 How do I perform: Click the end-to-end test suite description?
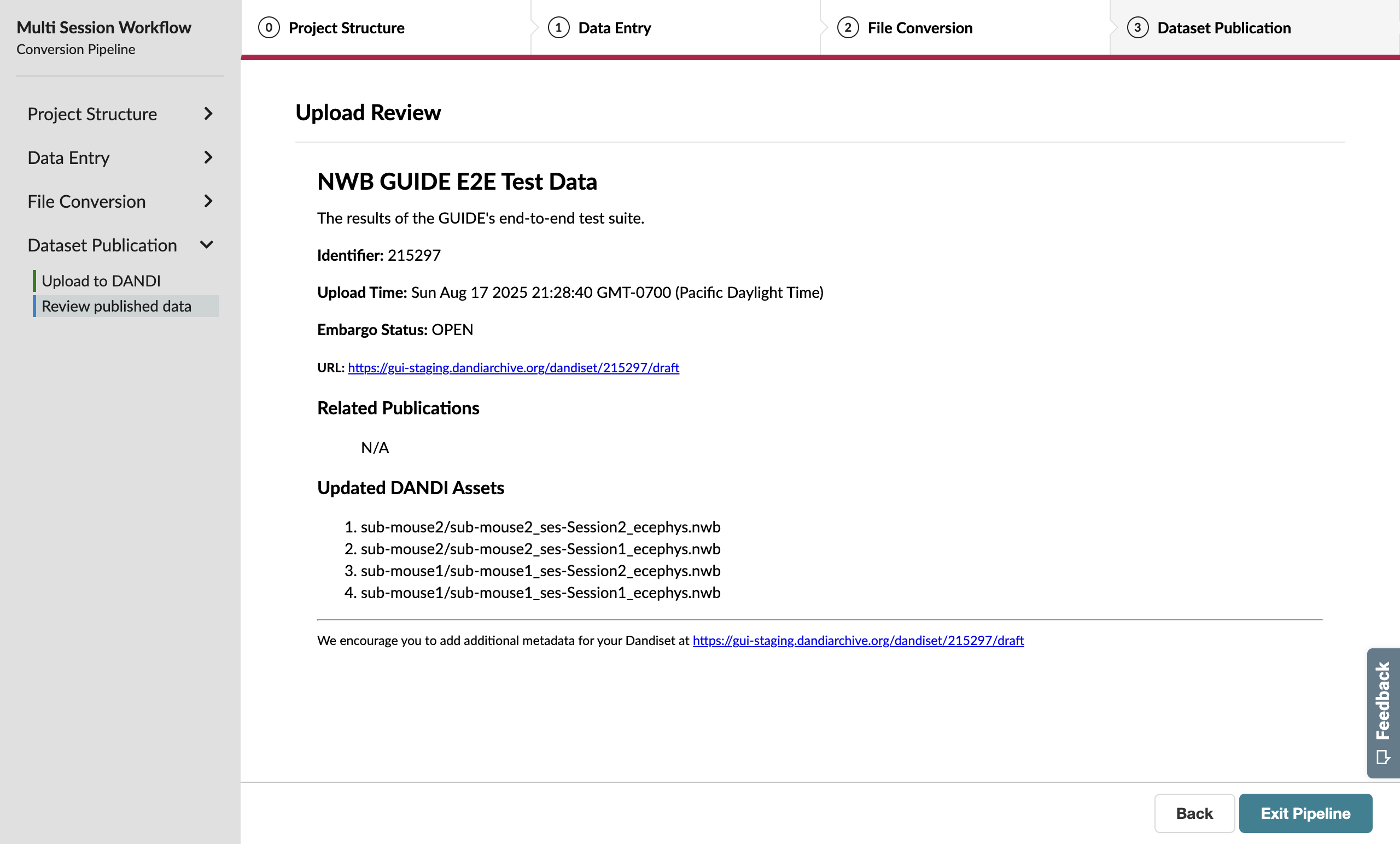[x=481, y=218]
